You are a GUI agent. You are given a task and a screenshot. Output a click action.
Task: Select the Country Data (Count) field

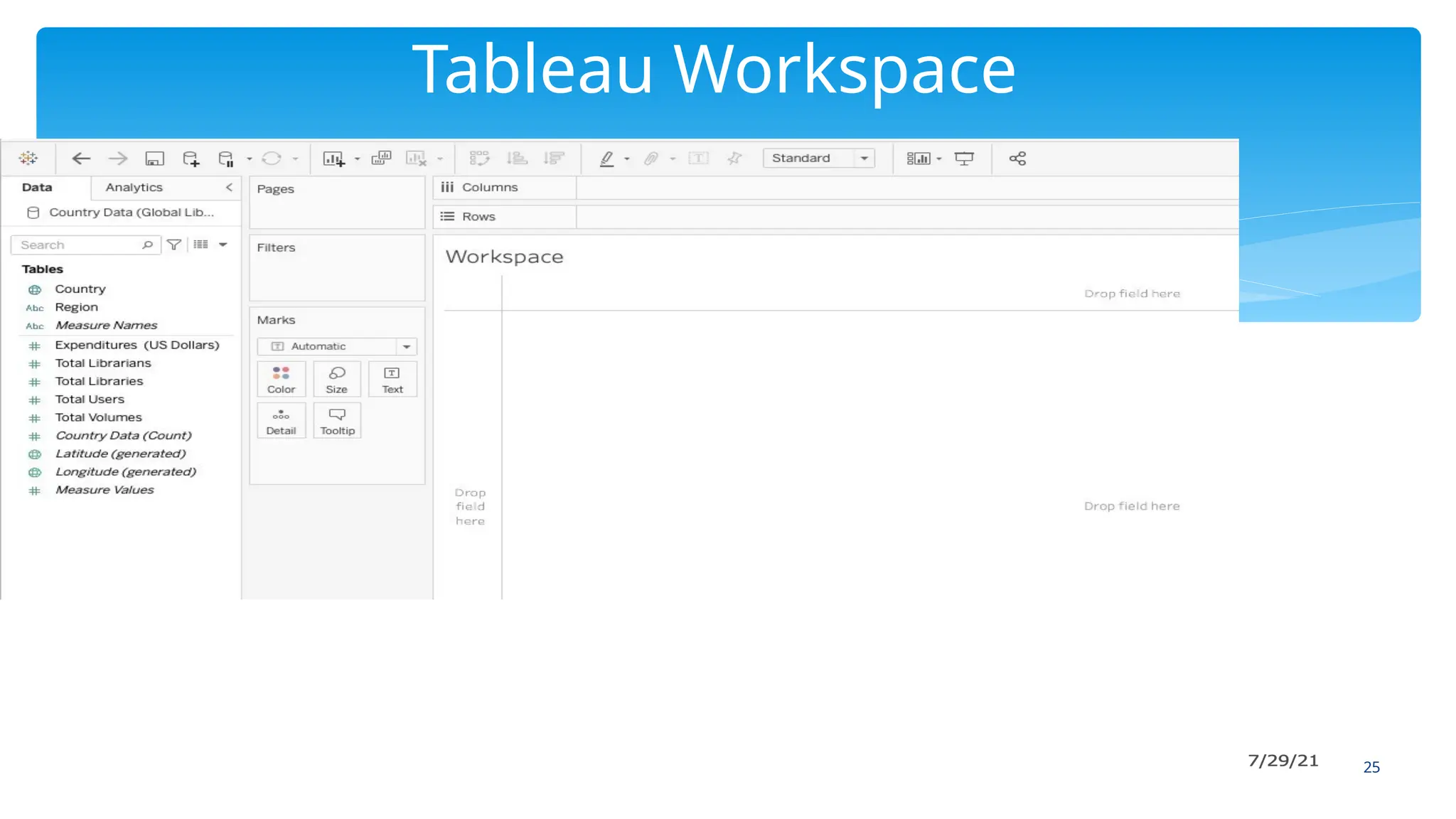(123, 436)
